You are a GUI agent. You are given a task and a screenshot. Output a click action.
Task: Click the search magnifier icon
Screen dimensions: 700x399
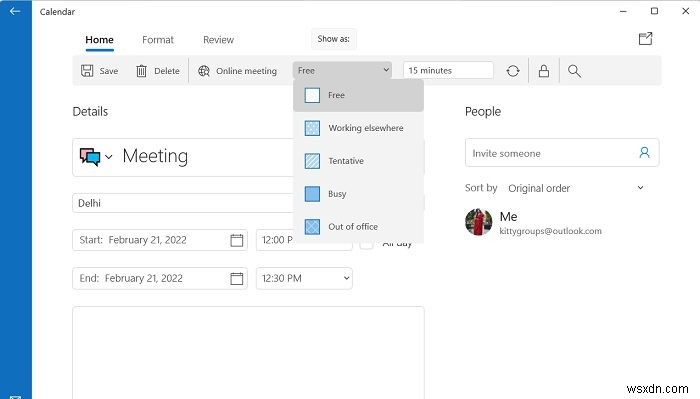[574, 71]
